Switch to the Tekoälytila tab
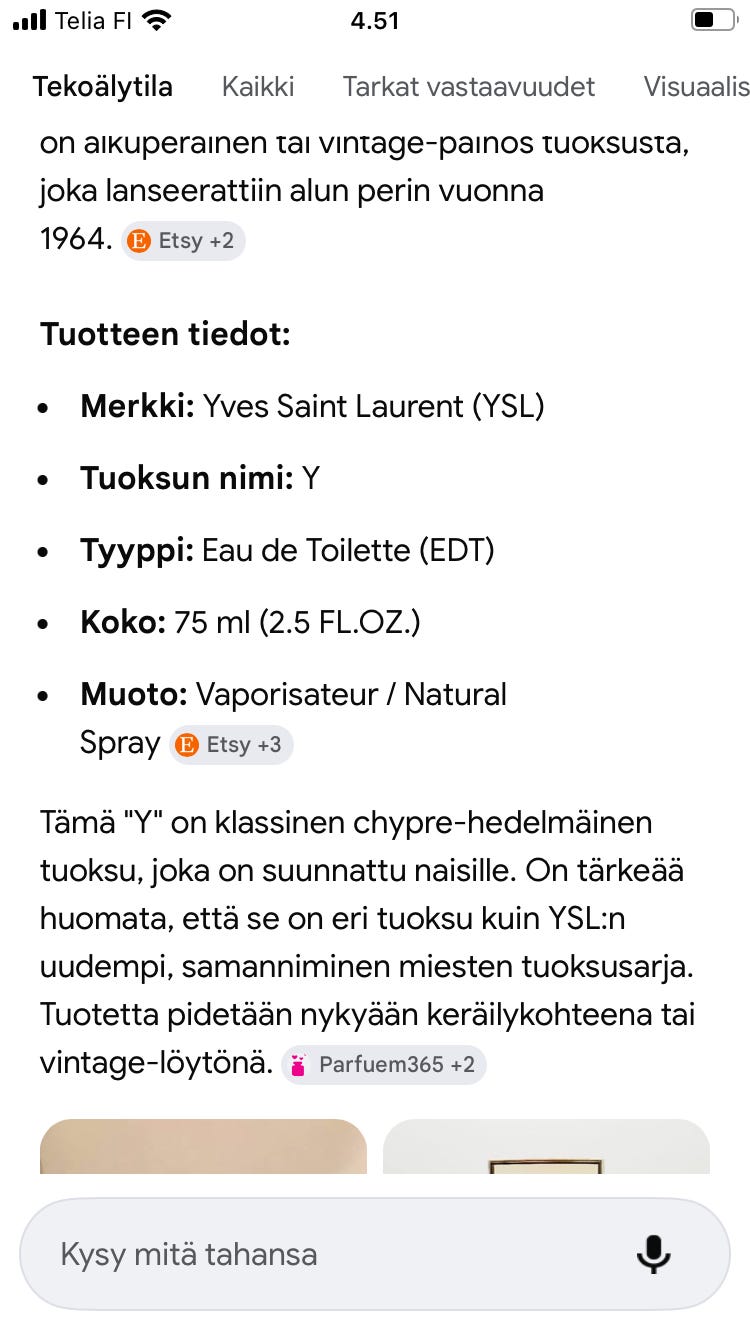Viewport: 750px width, 1334px height. 102,87
